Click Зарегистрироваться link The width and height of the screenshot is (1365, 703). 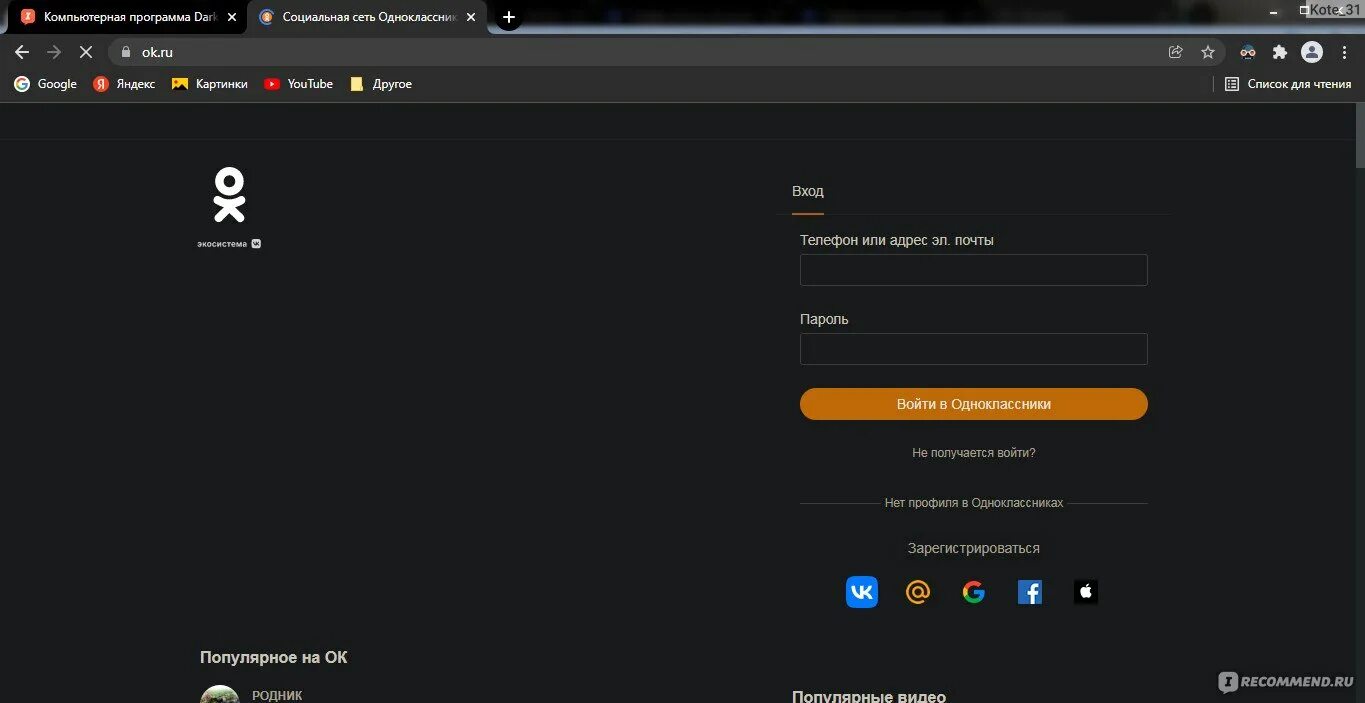(974, 548)
